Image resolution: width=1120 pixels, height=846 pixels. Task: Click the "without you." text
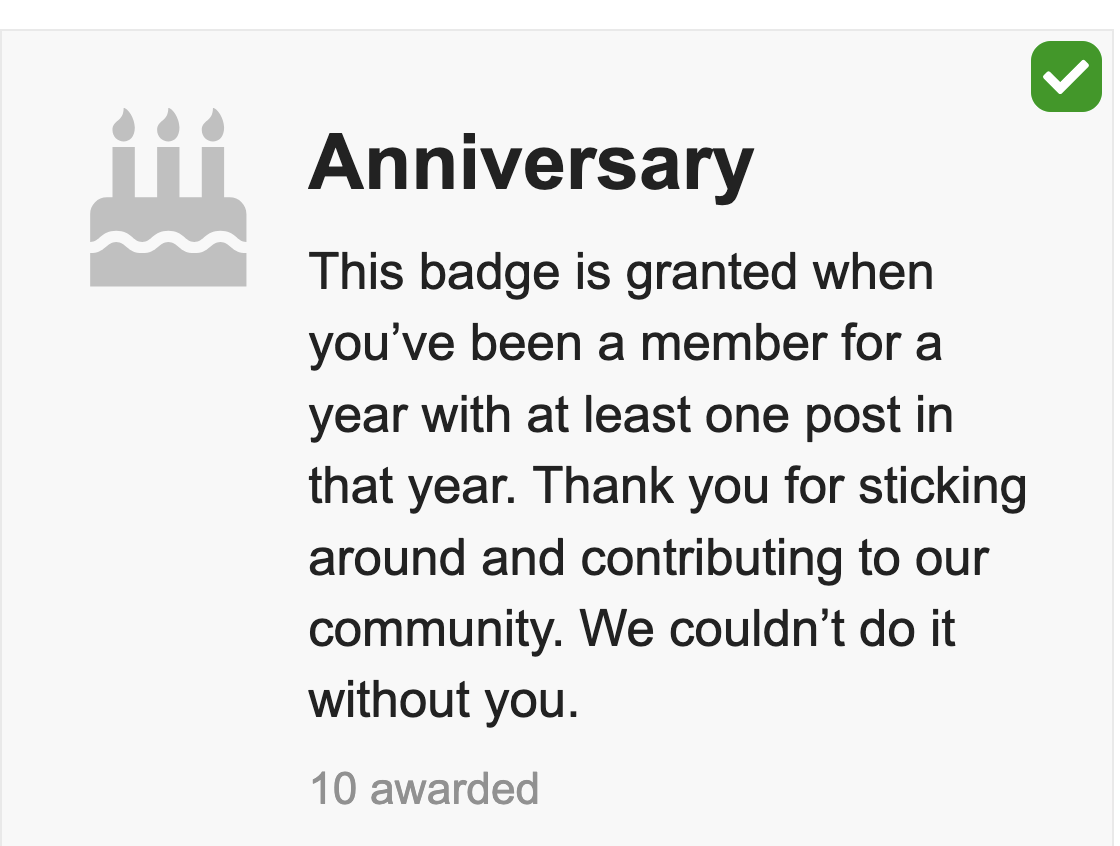pyautogui.click(x=443, y=700)
